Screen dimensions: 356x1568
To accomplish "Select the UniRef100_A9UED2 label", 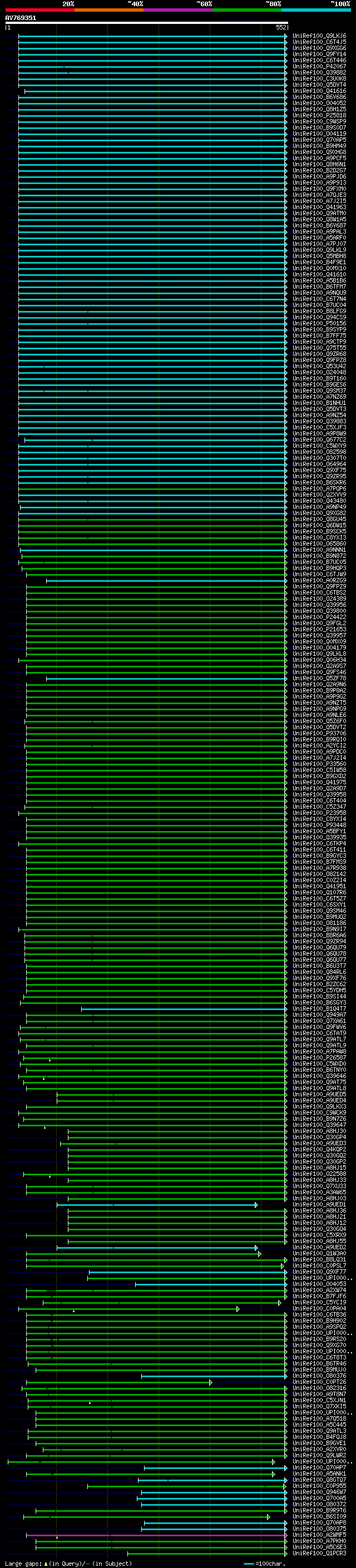I will (319, 1247).
